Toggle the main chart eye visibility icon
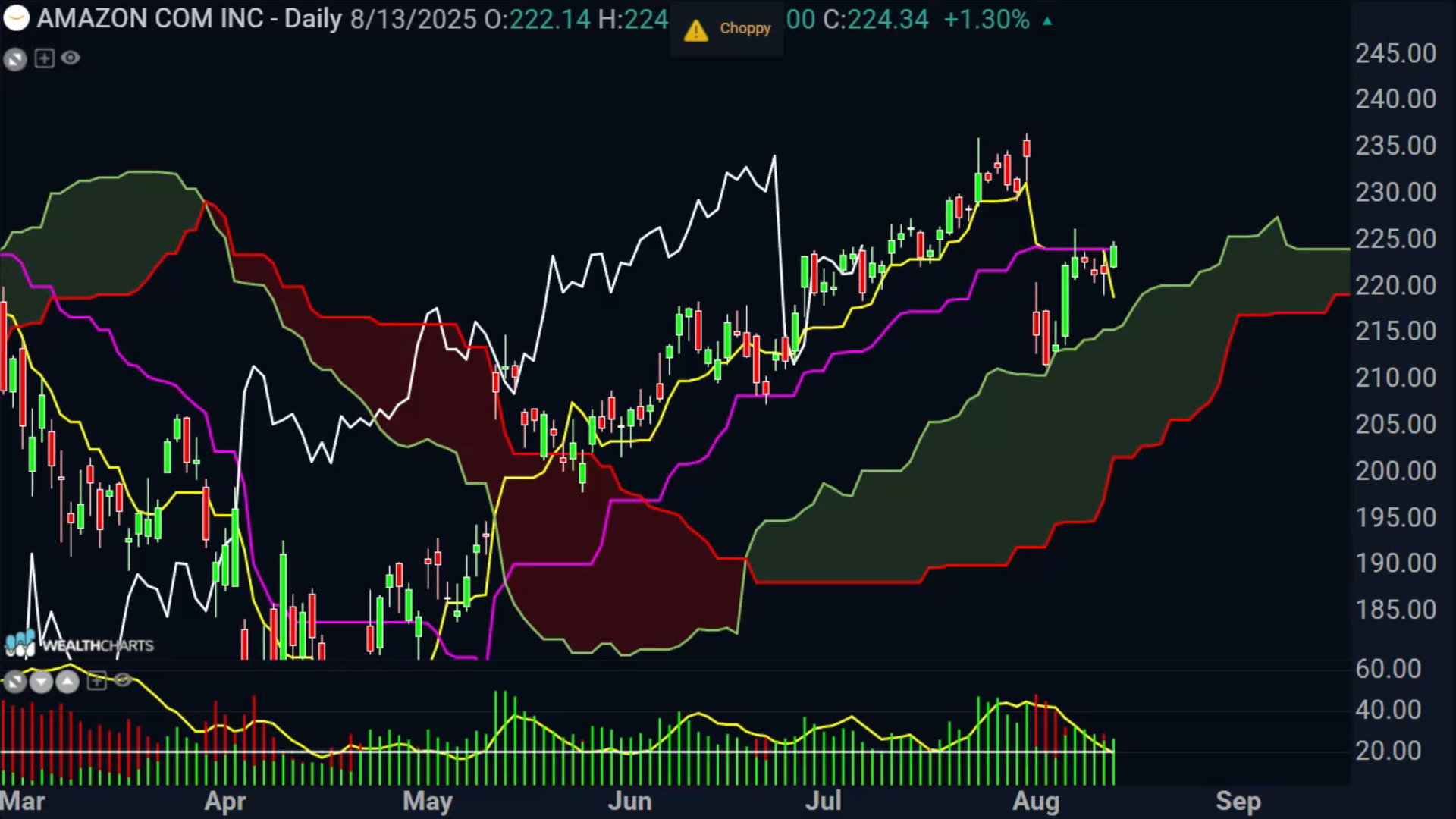The width and height of the screenshot is (1456, 819). [x=71, y=58]
